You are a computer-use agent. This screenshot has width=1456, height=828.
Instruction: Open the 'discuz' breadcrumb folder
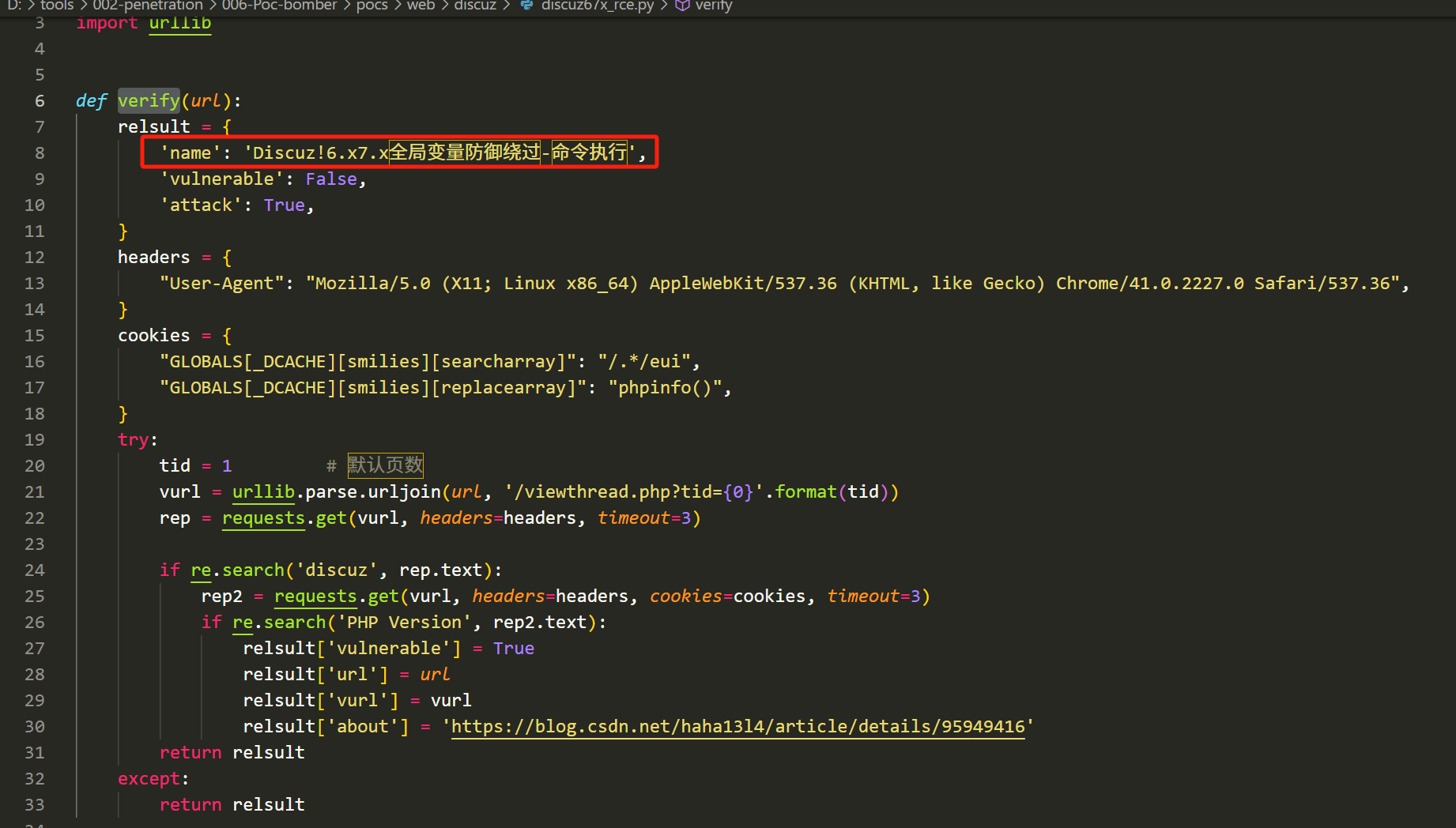tap(475, 6)
